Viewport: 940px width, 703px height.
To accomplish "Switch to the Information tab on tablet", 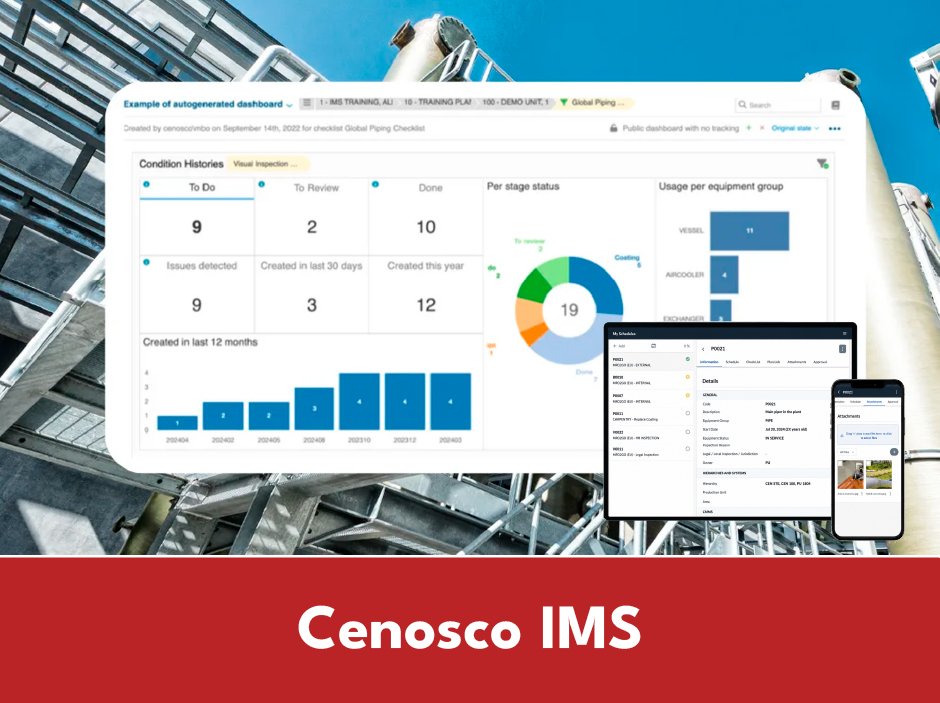I will click(x=709, y=362).
